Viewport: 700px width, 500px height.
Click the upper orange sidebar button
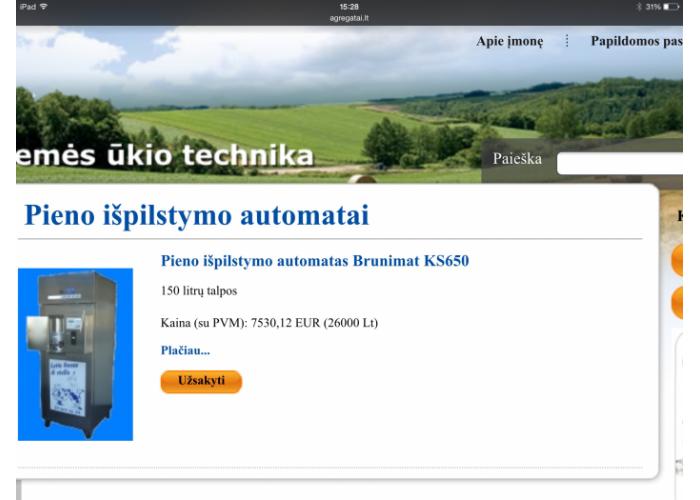point(677,260)
